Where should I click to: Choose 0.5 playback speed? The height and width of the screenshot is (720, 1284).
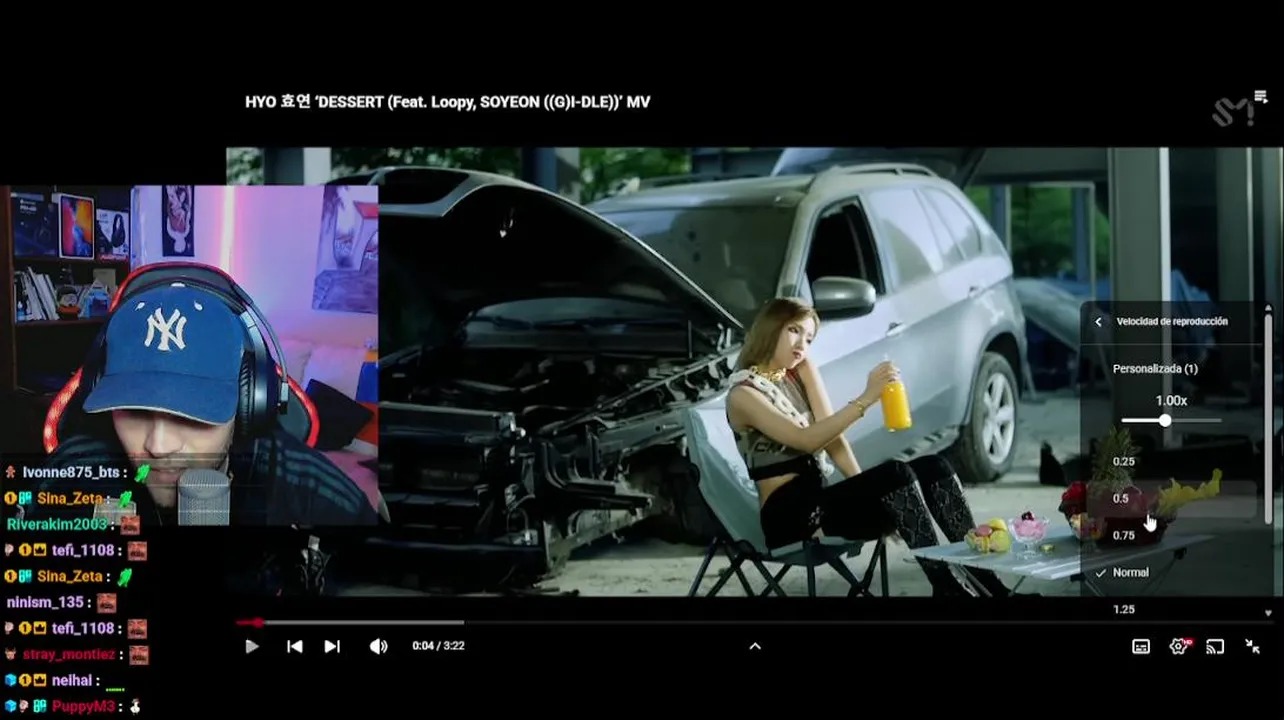[x=1120, y=498]
